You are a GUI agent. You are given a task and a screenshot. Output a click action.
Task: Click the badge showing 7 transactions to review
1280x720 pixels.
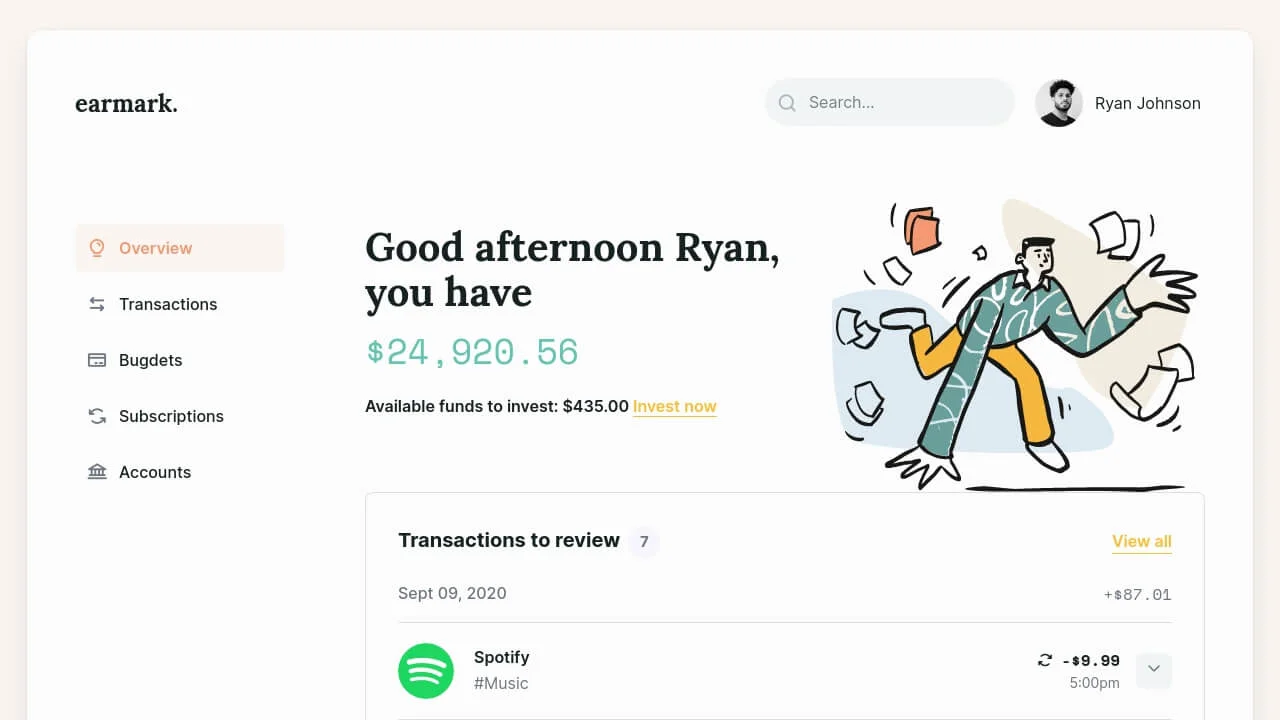[x=645, y=541]
